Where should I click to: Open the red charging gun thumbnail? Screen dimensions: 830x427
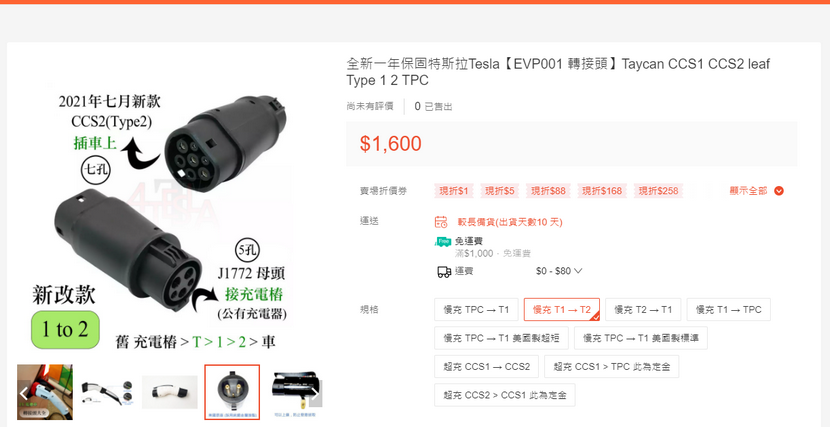(45, 392)
